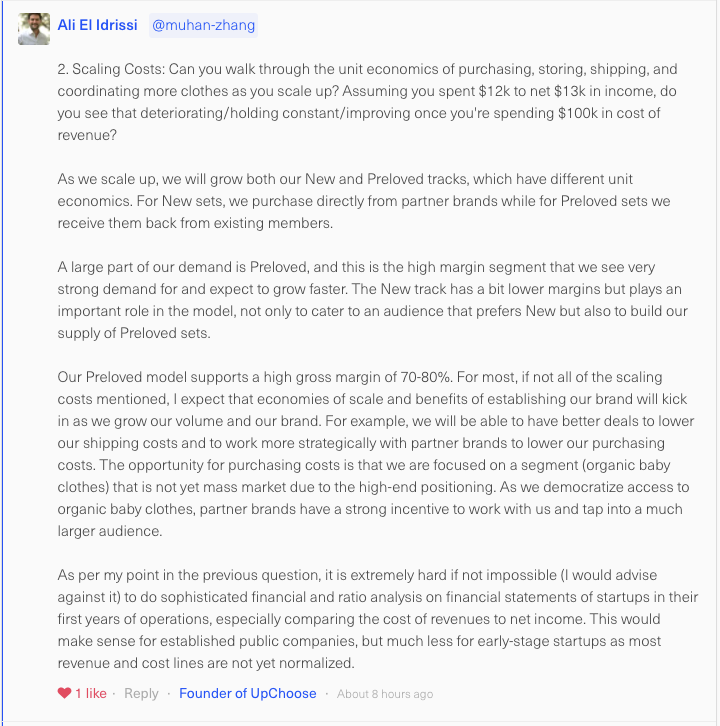Click the paragraph starting As per my point
This screenshot has width=720, height=726.
(x=378, y=619)
